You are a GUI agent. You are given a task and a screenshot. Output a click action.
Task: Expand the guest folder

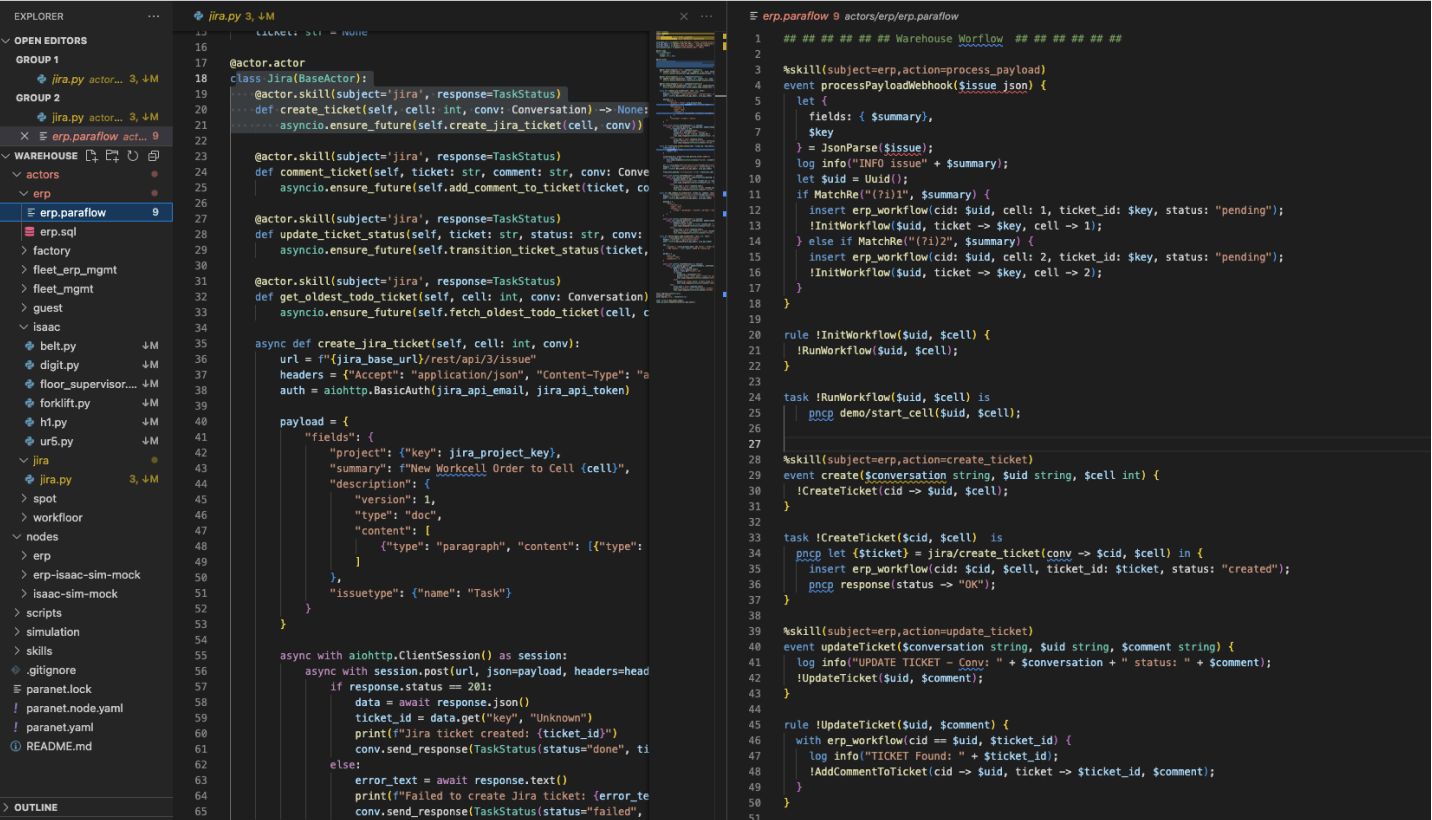point(25,308)
